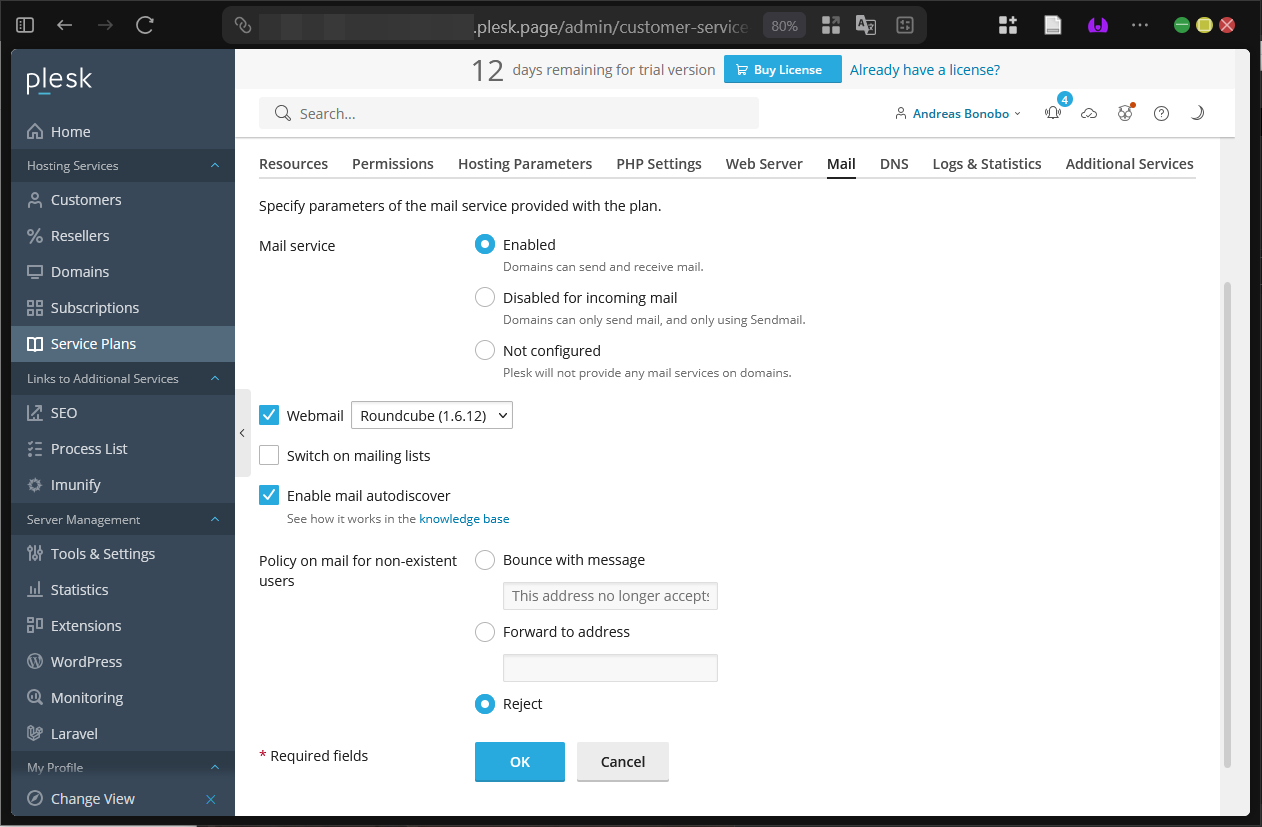Viewport: 1262px width, 827px height.
Task: Open Laravel from the sidebar
Action: tap(74, 734)
